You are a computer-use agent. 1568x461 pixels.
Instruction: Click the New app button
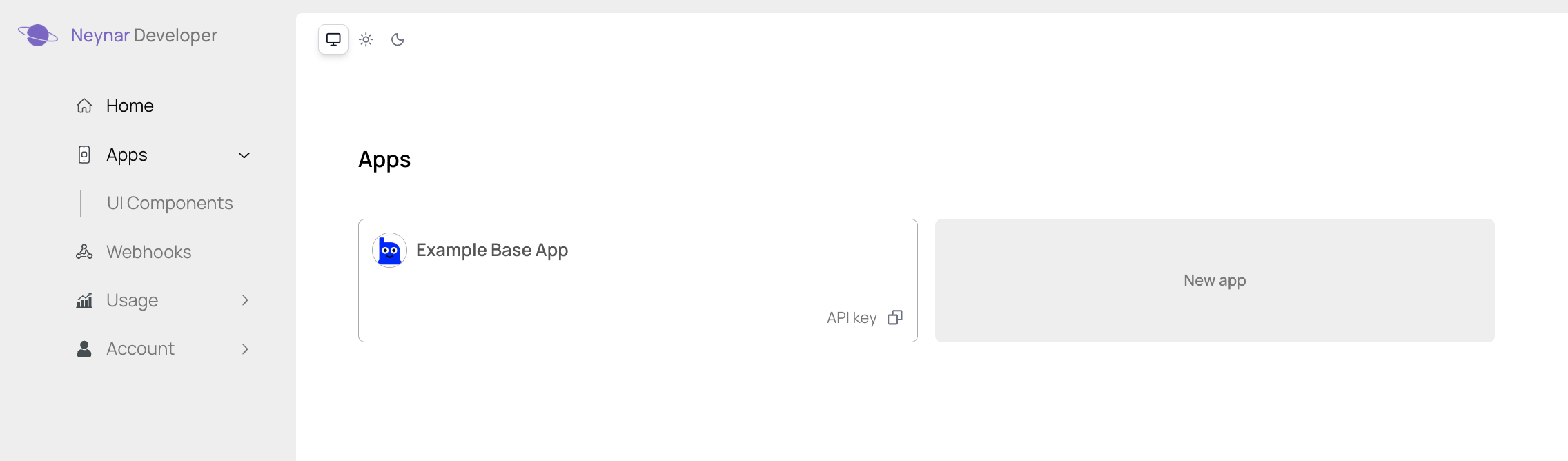tap(1214, 279)
